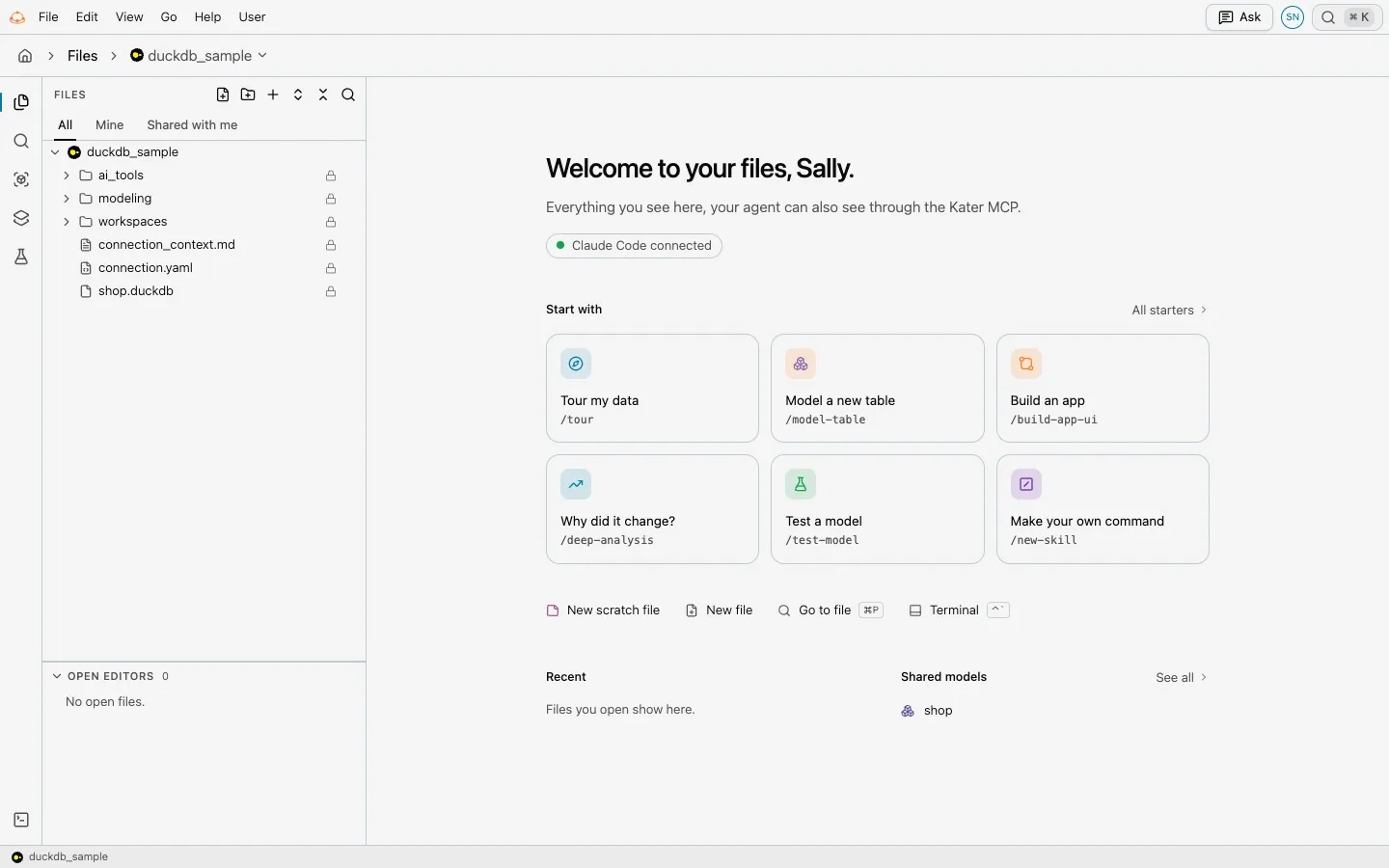Expand the modeling folder
Screen dimensions: 1389x868
pos(67,199)
